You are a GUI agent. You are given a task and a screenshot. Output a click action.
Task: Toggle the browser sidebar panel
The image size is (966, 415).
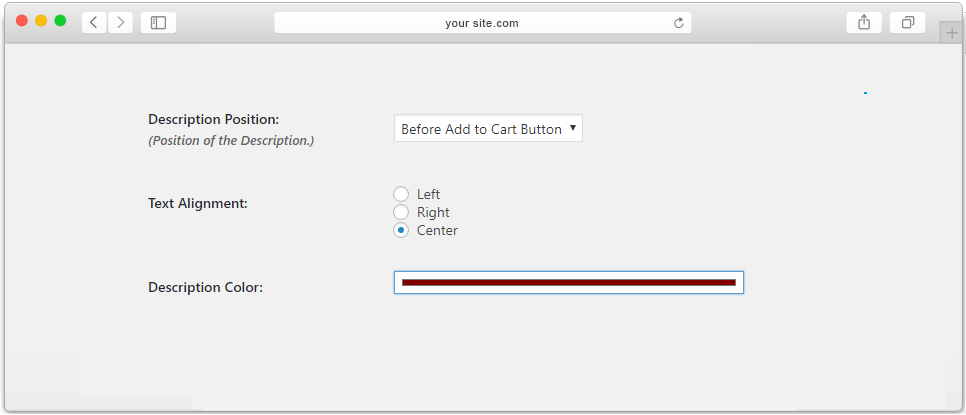[x=158, y=23]
